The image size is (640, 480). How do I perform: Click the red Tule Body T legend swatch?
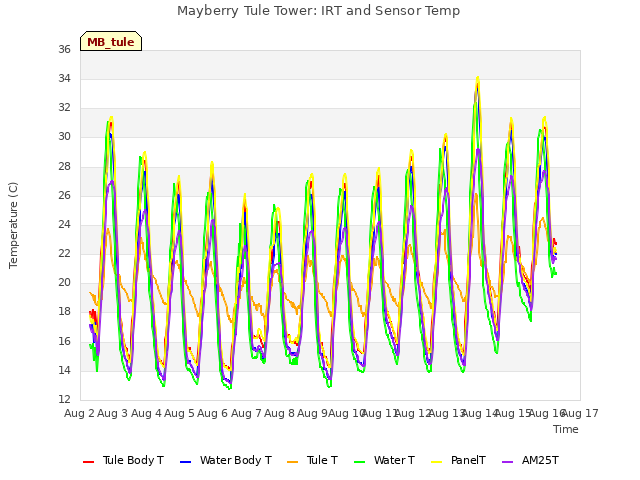(89, 462)
